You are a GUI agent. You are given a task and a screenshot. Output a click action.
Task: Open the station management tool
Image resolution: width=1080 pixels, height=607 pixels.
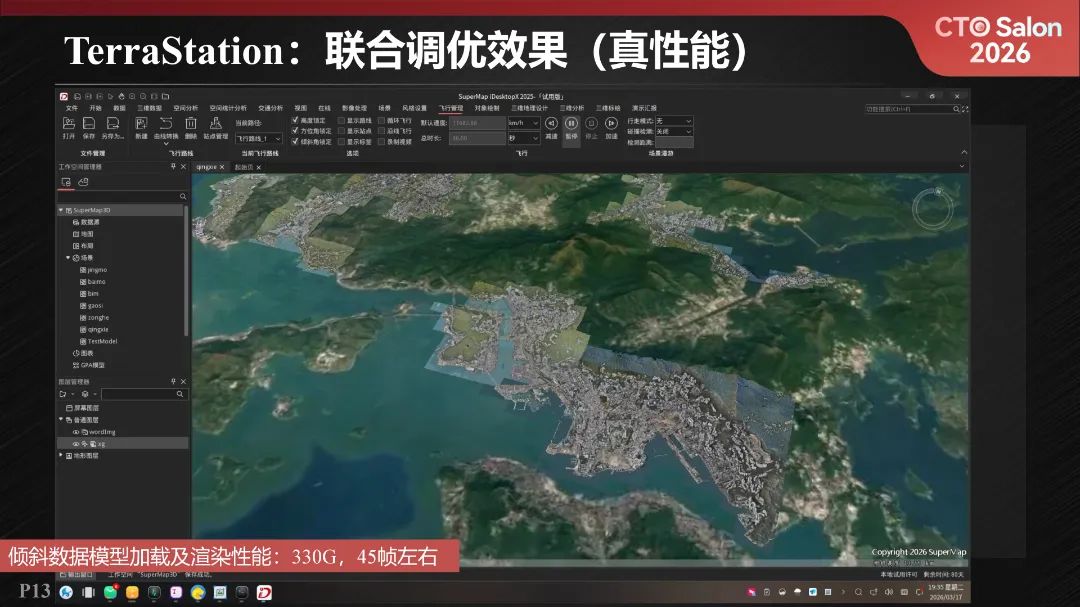click(217, 123)
